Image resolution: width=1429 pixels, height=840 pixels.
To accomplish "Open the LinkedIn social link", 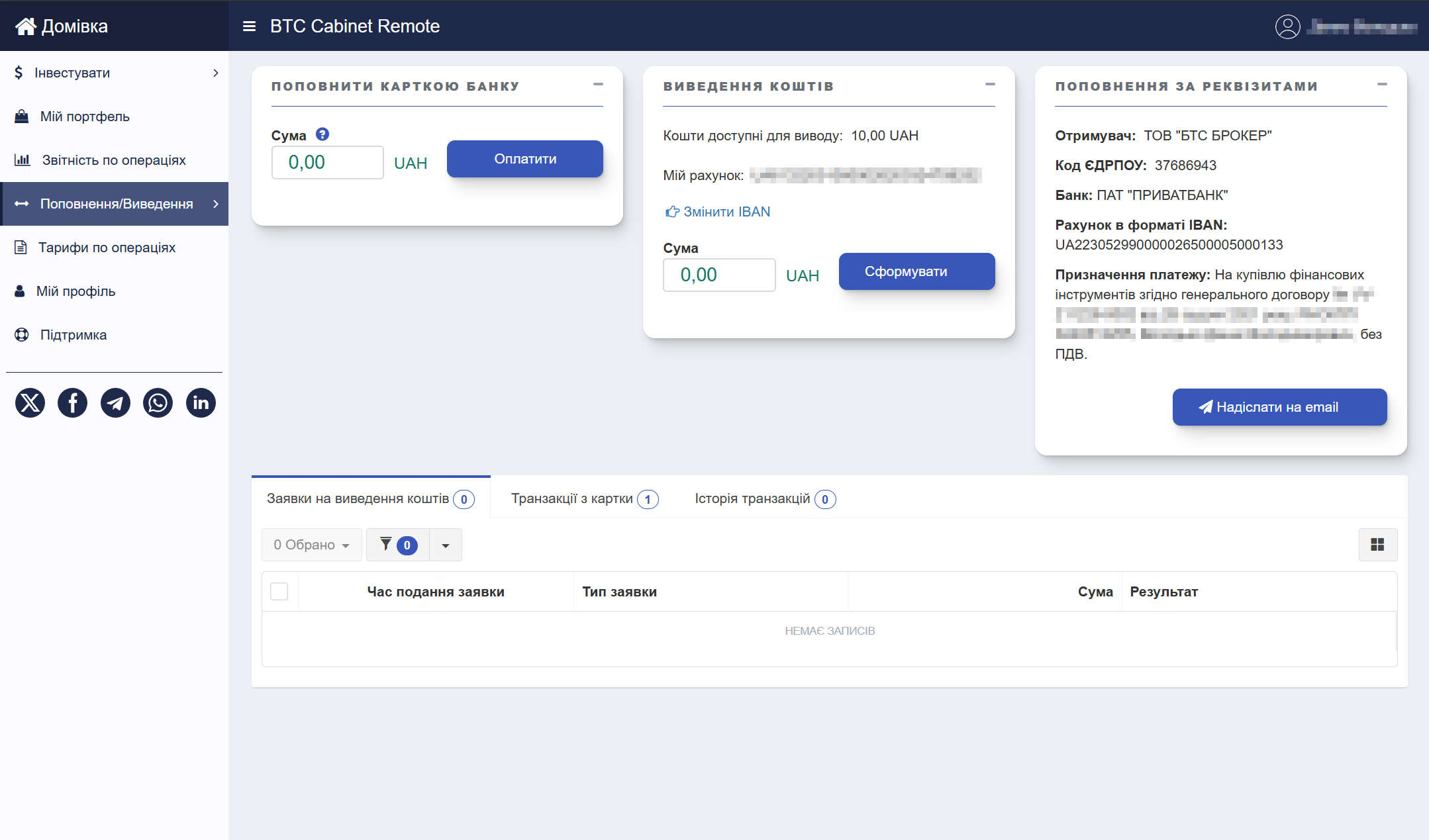I will pos(201,403).
